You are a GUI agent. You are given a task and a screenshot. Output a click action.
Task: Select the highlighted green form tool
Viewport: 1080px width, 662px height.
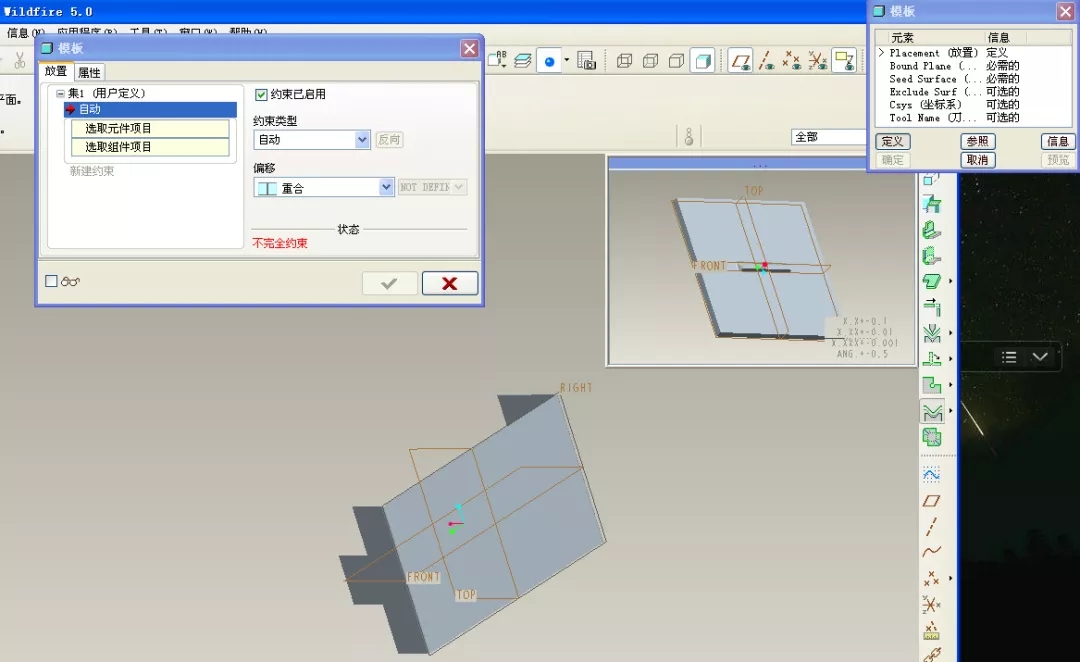932,412
